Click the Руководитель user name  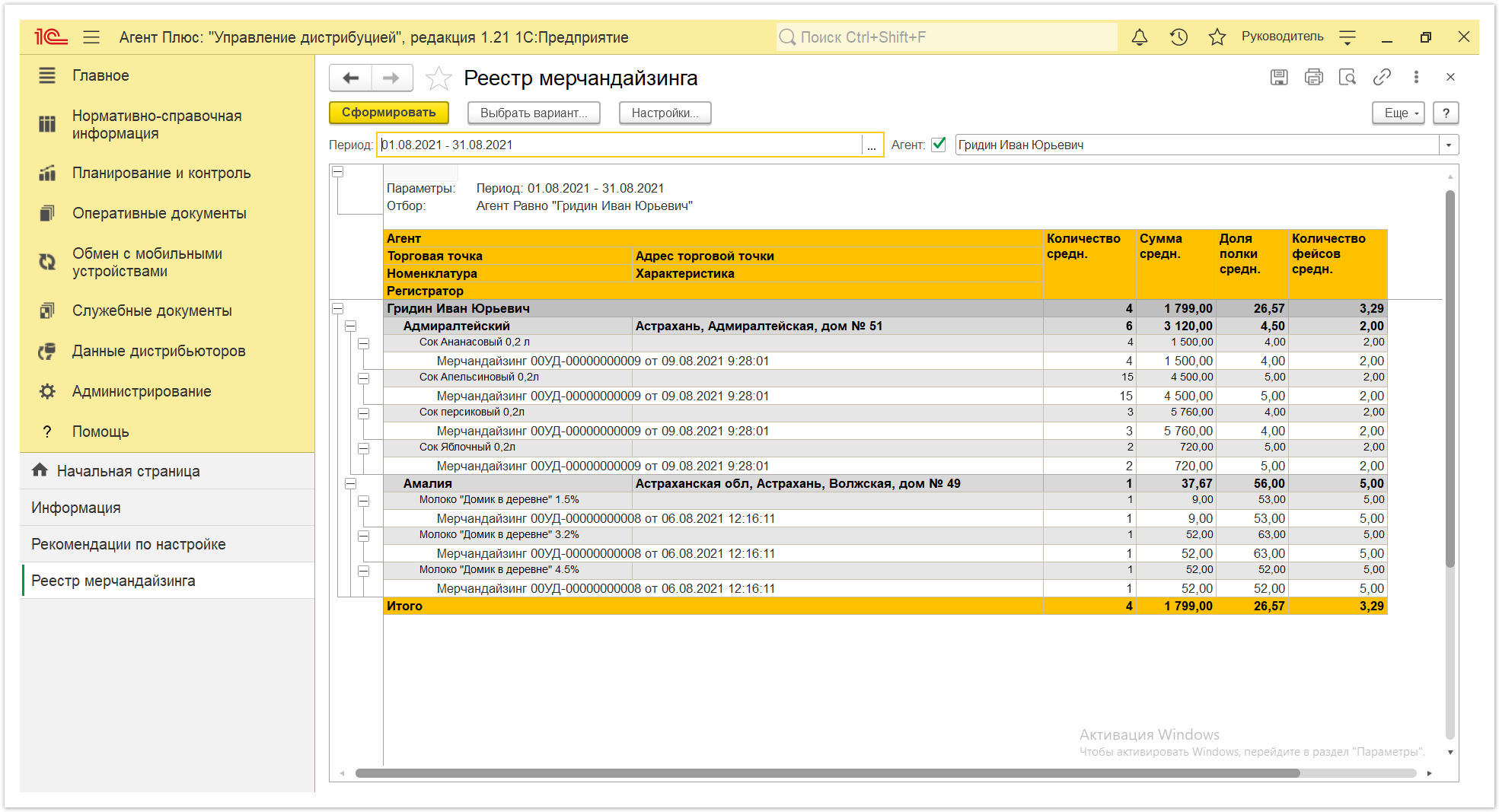pos(1282,37)
